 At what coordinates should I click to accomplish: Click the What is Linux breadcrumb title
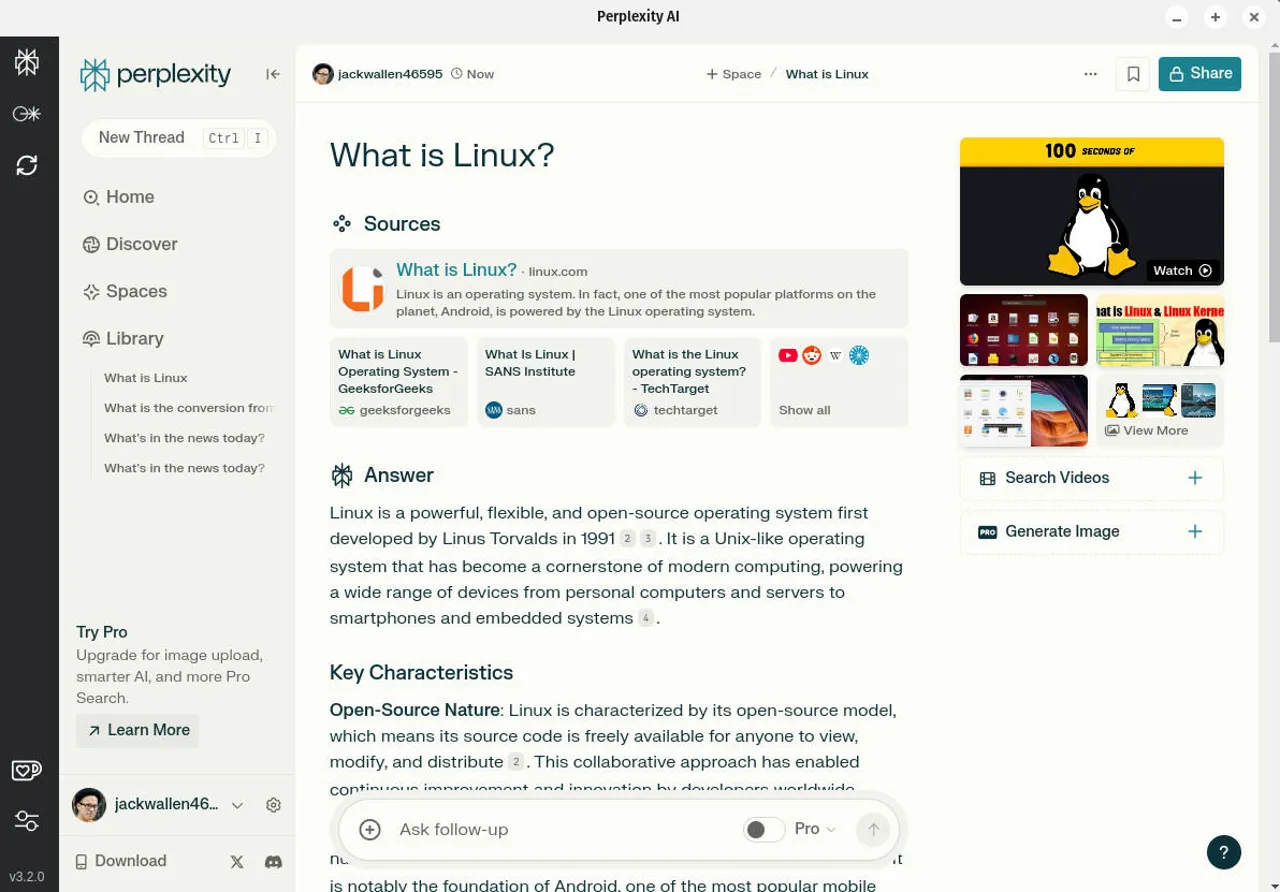pos(827,74)
